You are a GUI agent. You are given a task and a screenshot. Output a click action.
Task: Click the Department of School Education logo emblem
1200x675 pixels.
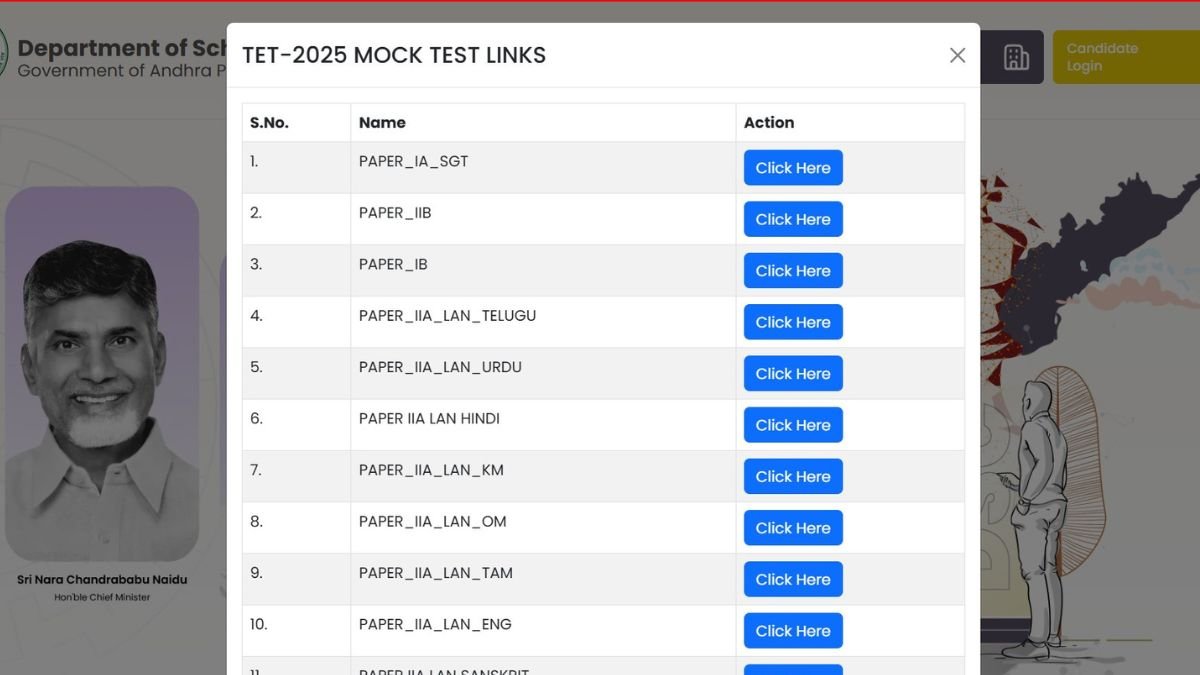pyautogui.click(x=6, y=52)
